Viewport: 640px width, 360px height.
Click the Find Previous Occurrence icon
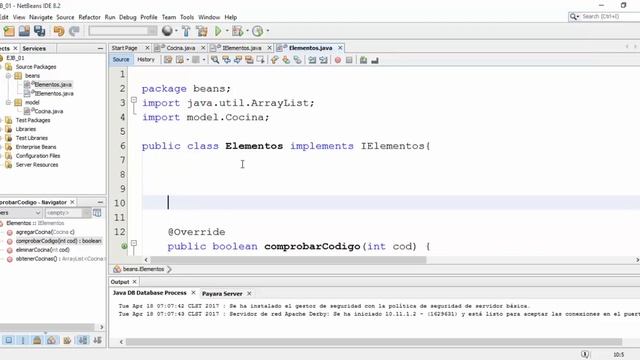(226, 60)
